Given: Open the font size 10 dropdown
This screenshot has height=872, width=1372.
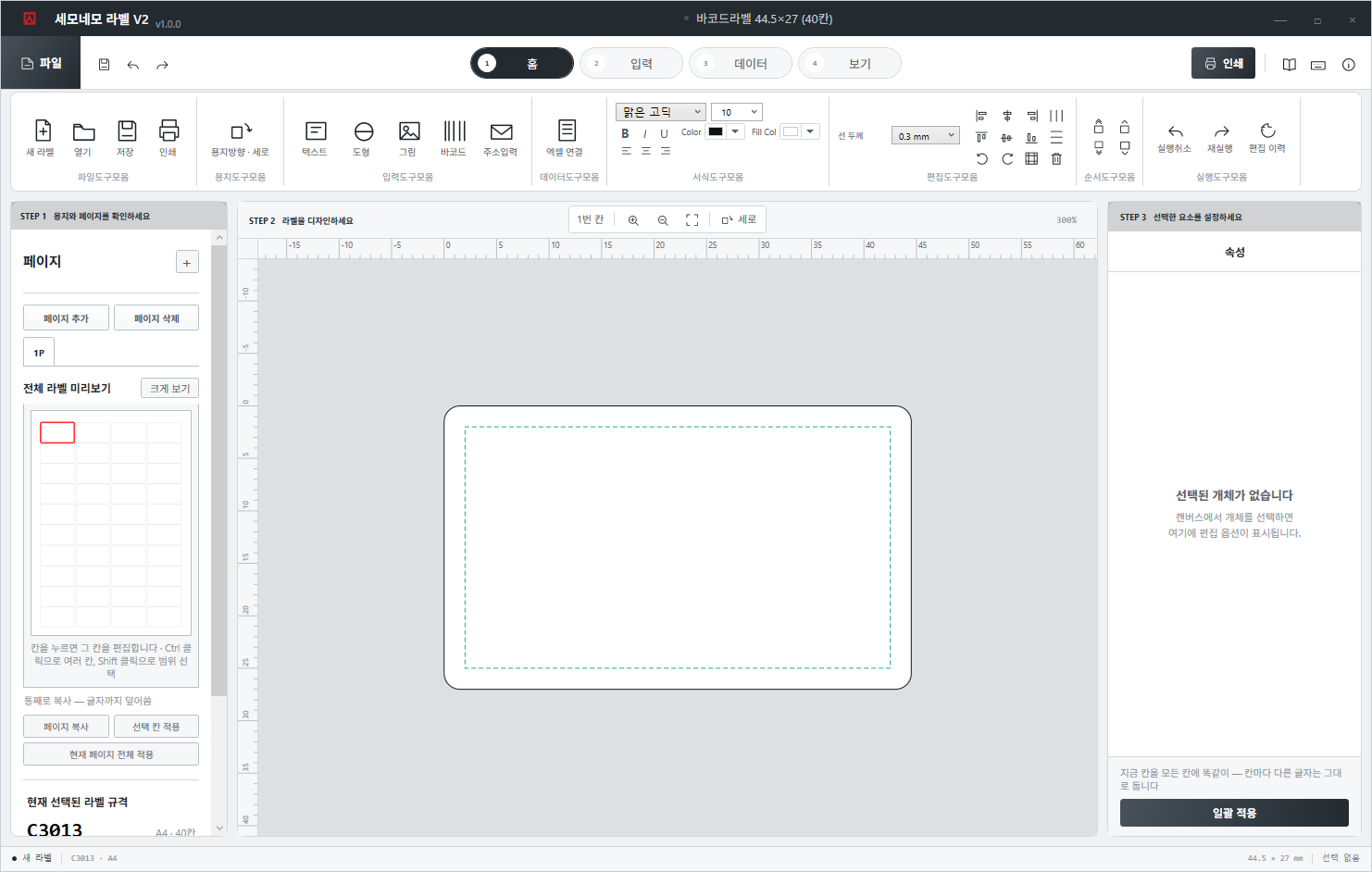Looking at the screenshot, I should click(x=737, y=112).
